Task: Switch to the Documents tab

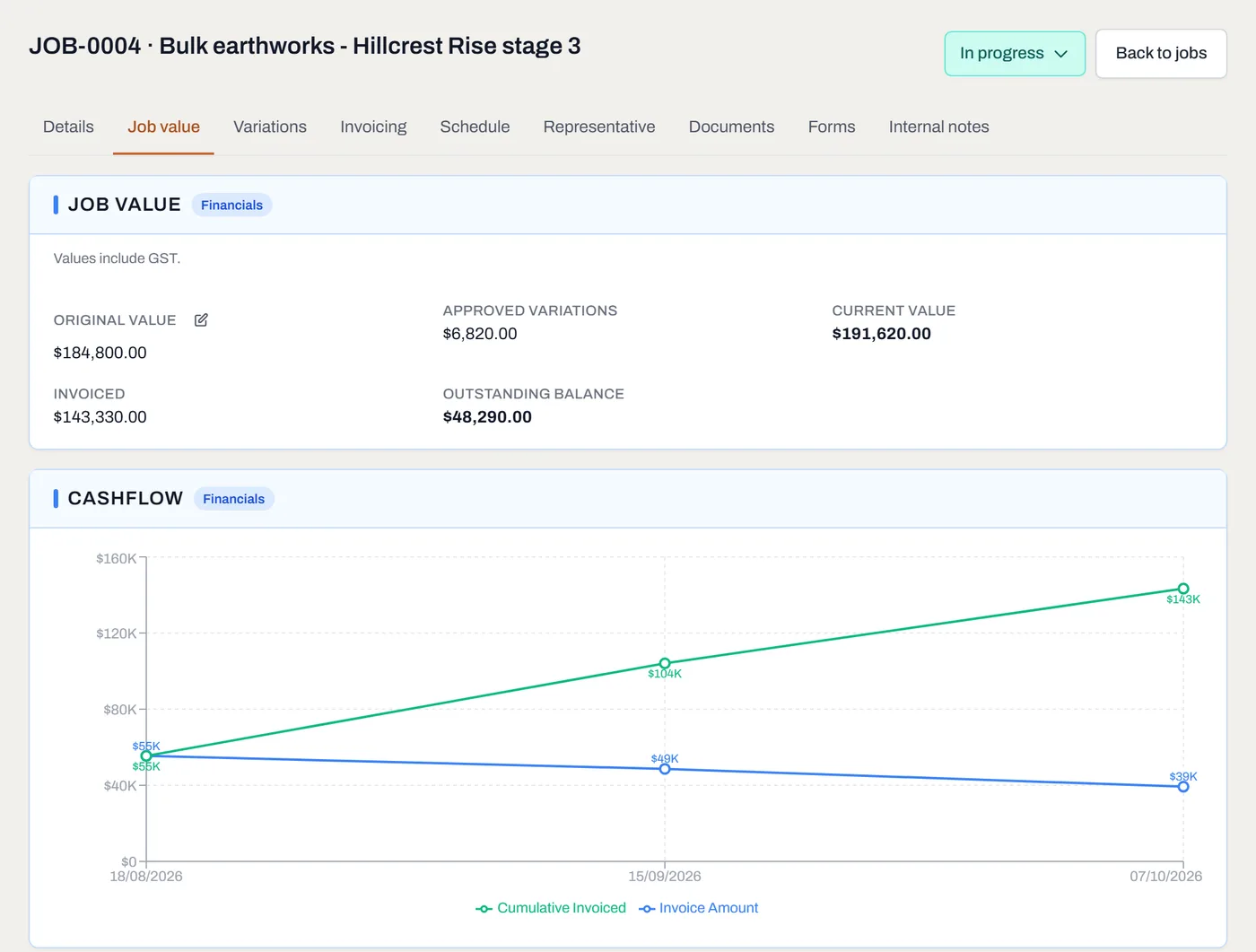Action: coord(731,127)
